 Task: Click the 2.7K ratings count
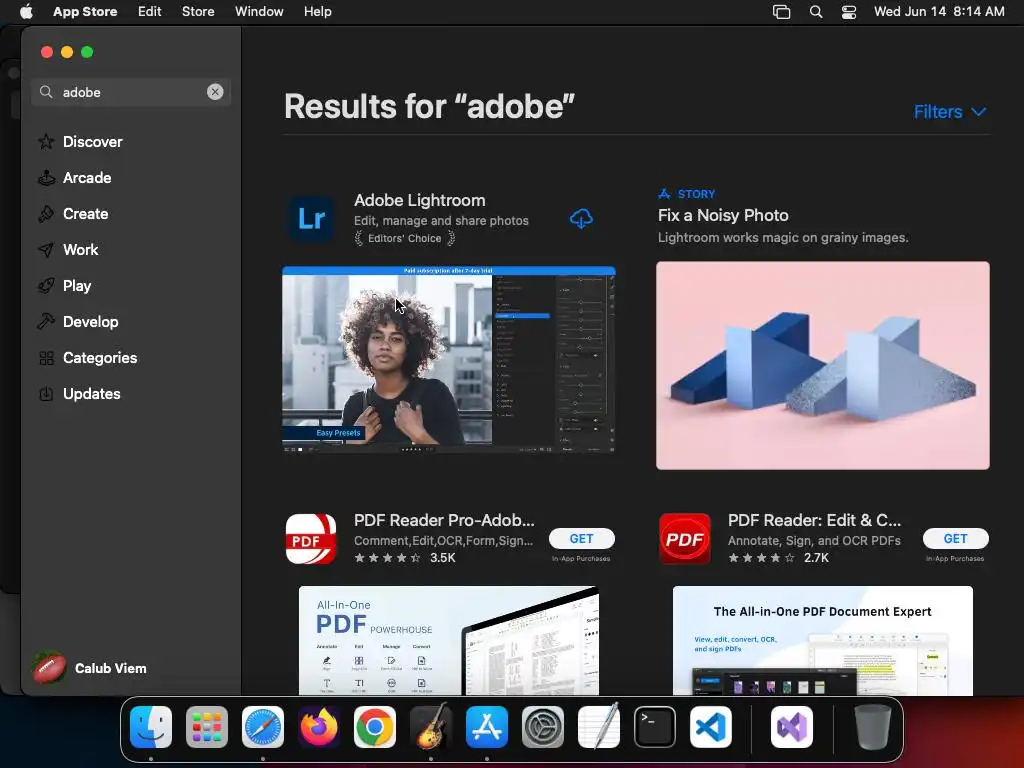pos(816,558)
